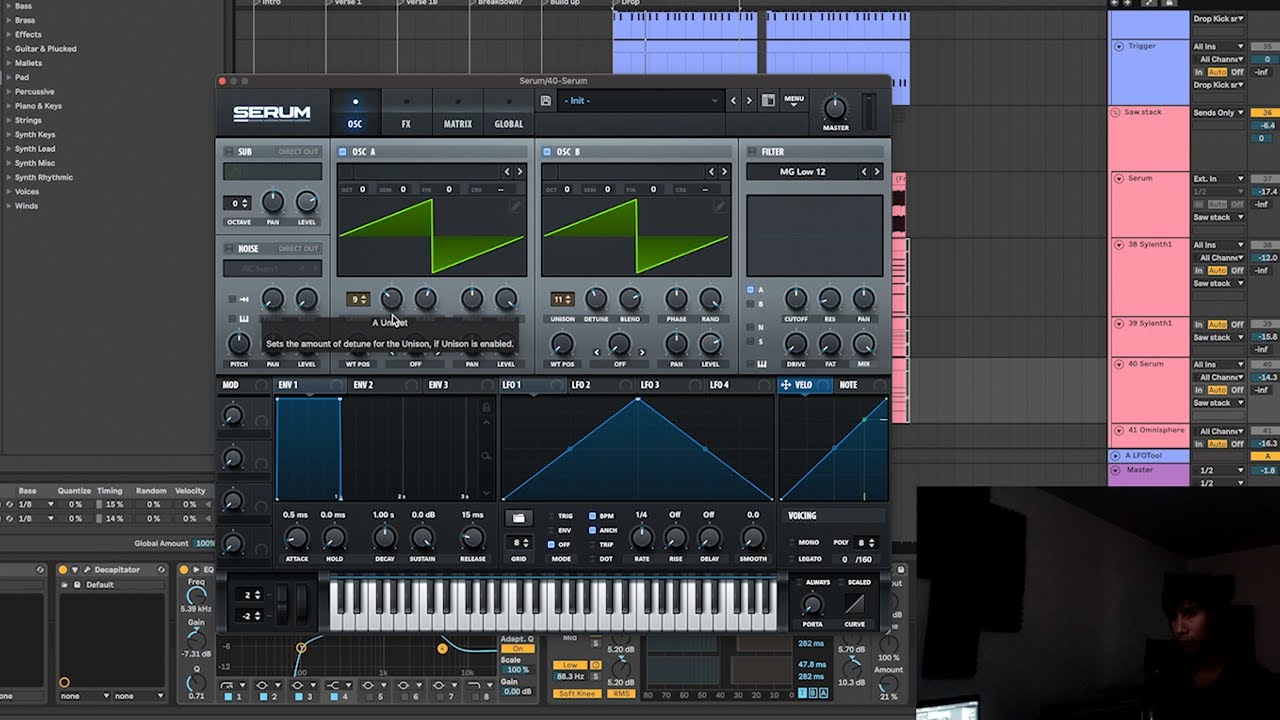Image resolution: width=1280 pixels, height=720 pixels.
Task: Click the magnifier zoom icon in the envelope display
Action: point(486,456)
